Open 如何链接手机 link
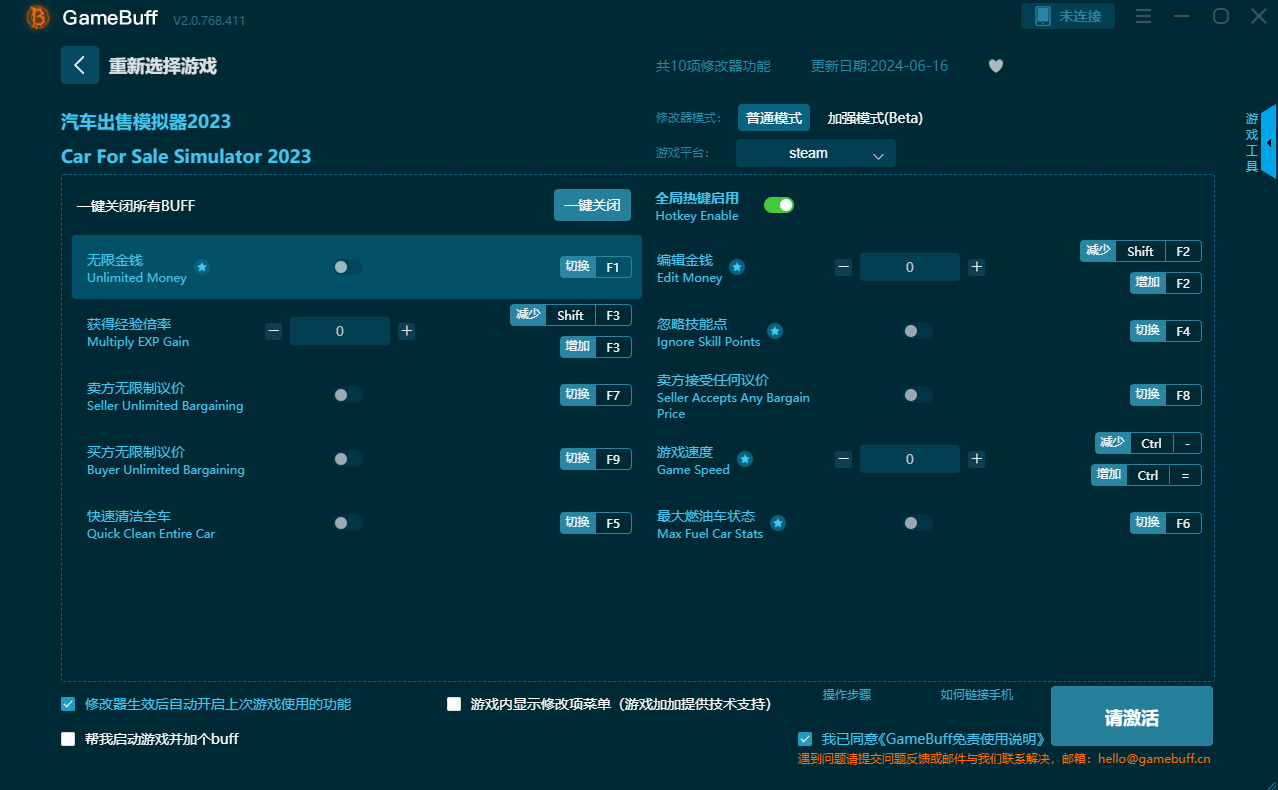This screenshot has width=1278, height=790. point(977,695)
